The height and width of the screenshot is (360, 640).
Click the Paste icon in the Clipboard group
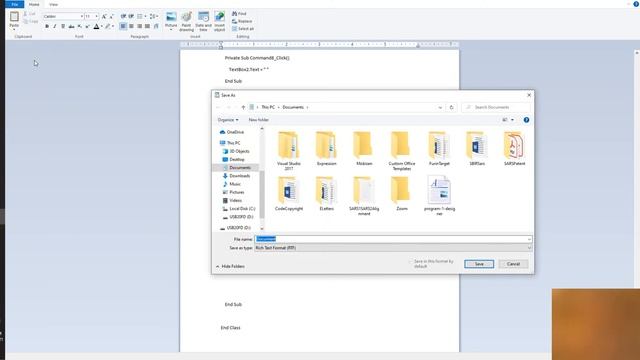(x=14, y=17)
